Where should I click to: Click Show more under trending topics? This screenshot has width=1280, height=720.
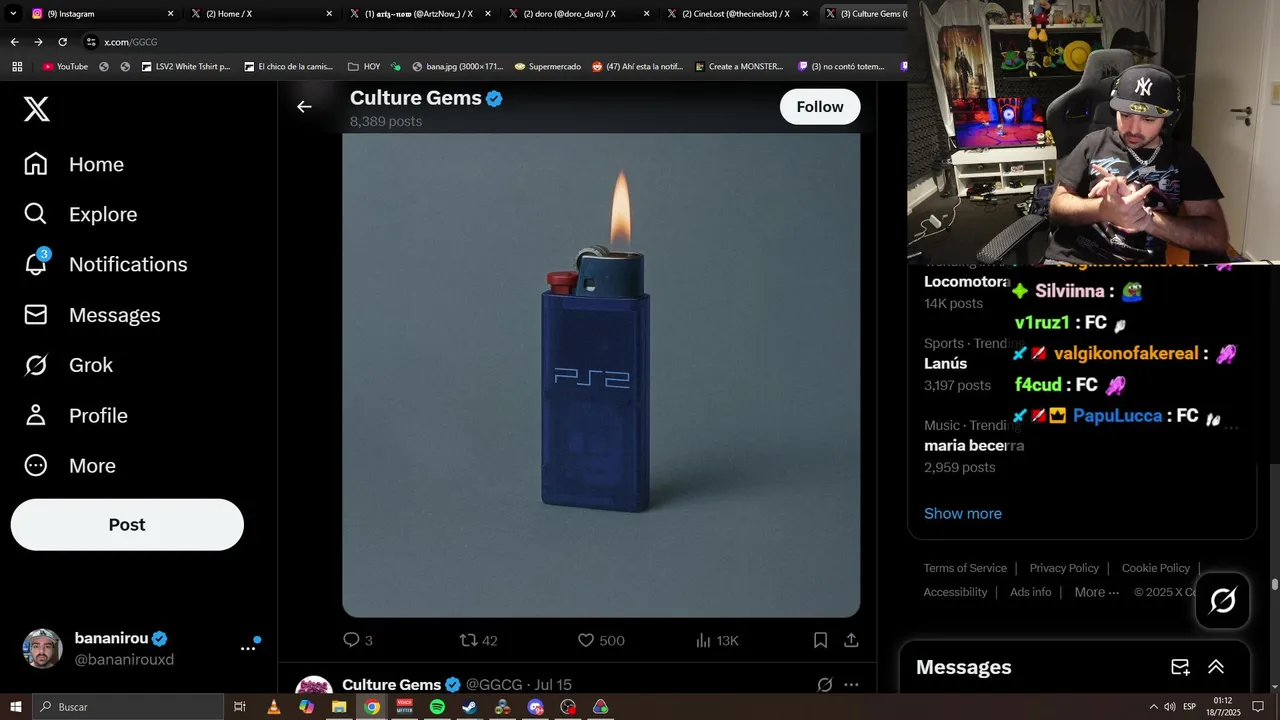pos(963,513)
